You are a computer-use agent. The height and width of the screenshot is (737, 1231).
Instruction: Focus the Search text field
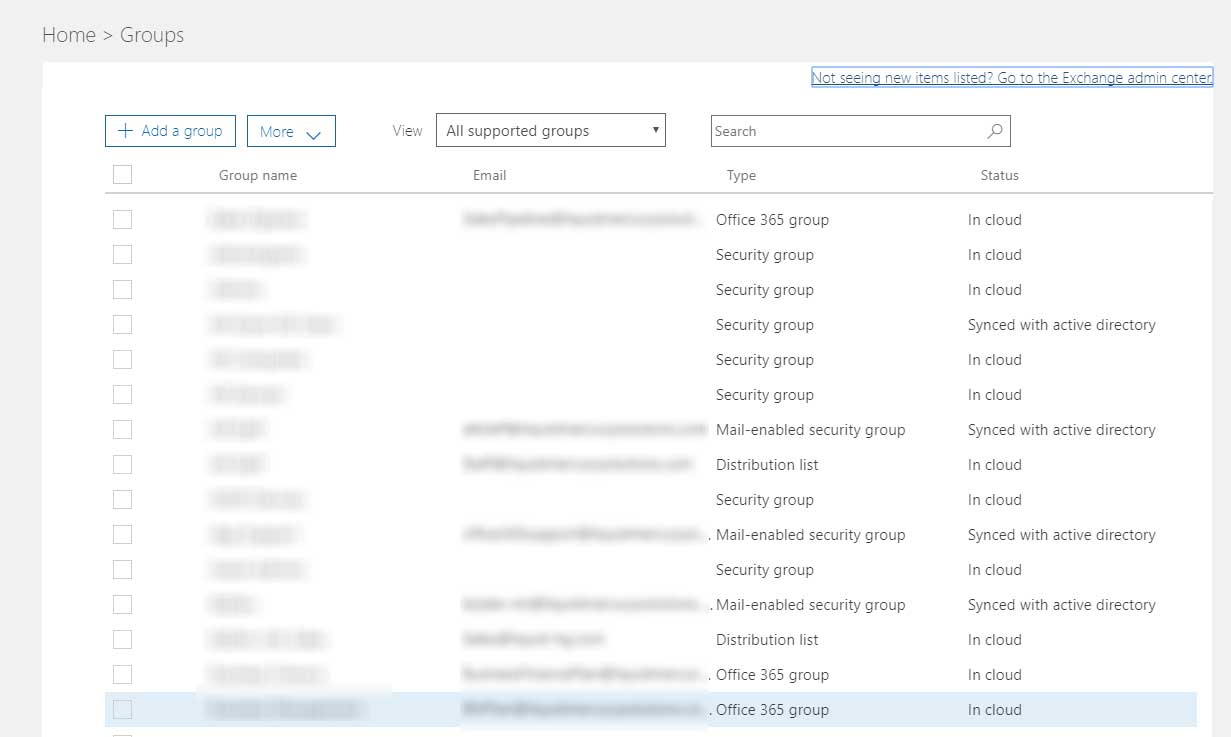[x=845, y=131]
